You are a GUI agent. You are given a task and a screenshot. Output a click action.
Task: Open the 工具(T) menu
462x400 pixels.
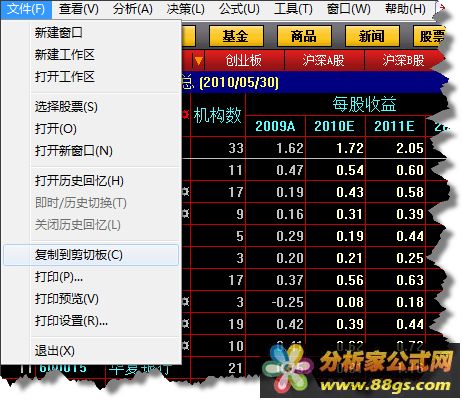click(293, 9)
